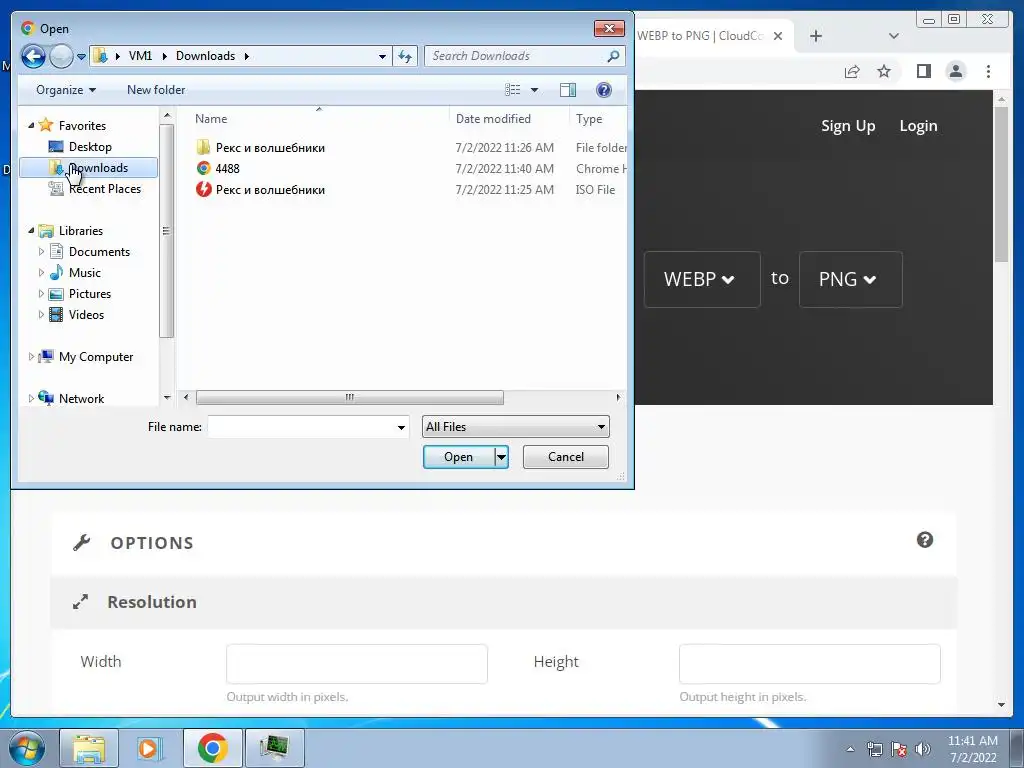This screenshot has height=768, width=1024.
Task: Select the 4488 Chrome file
Action: tap(227, 168)
